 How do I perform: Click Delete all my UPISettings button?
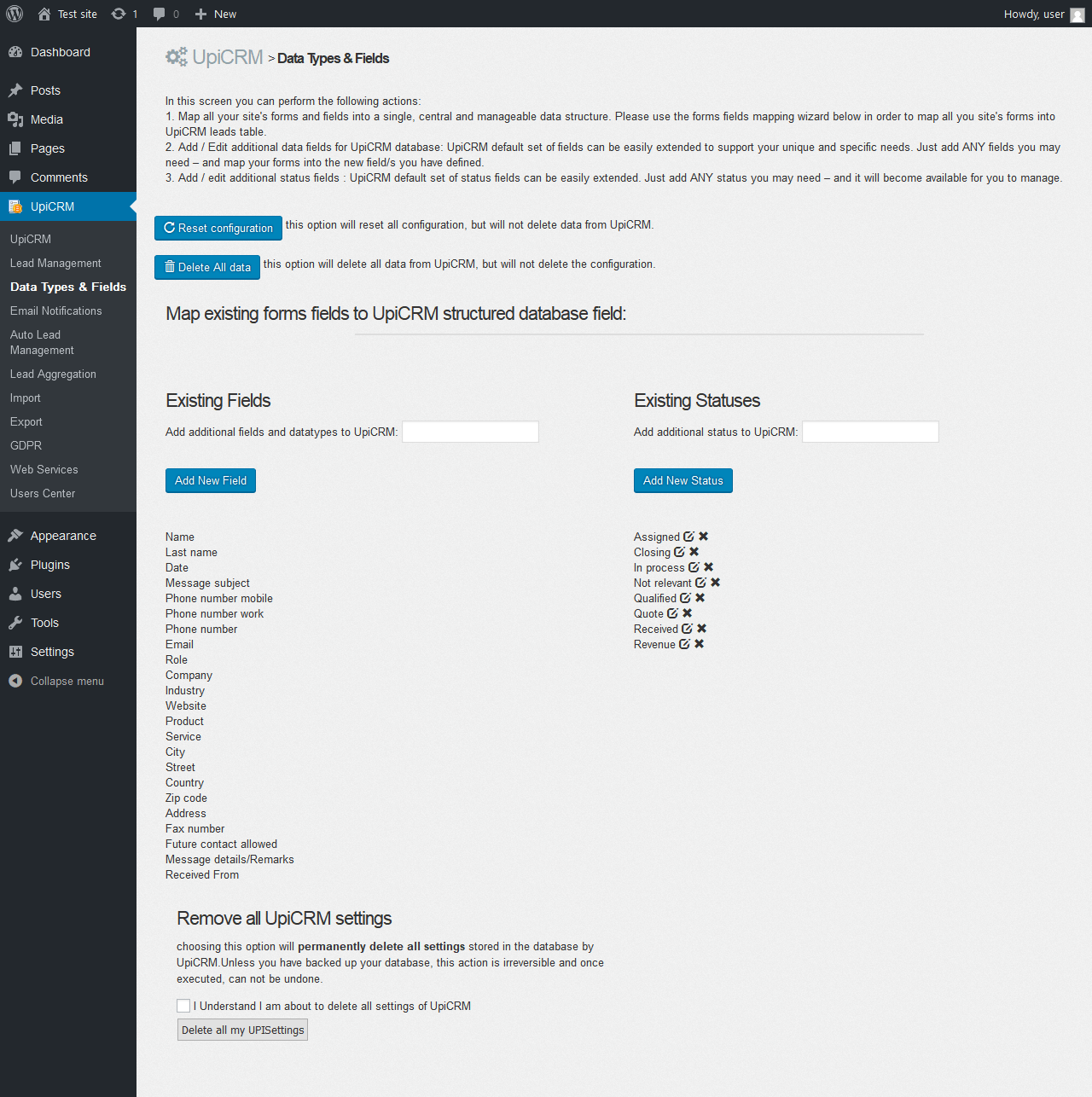(x=242, y=1030)
